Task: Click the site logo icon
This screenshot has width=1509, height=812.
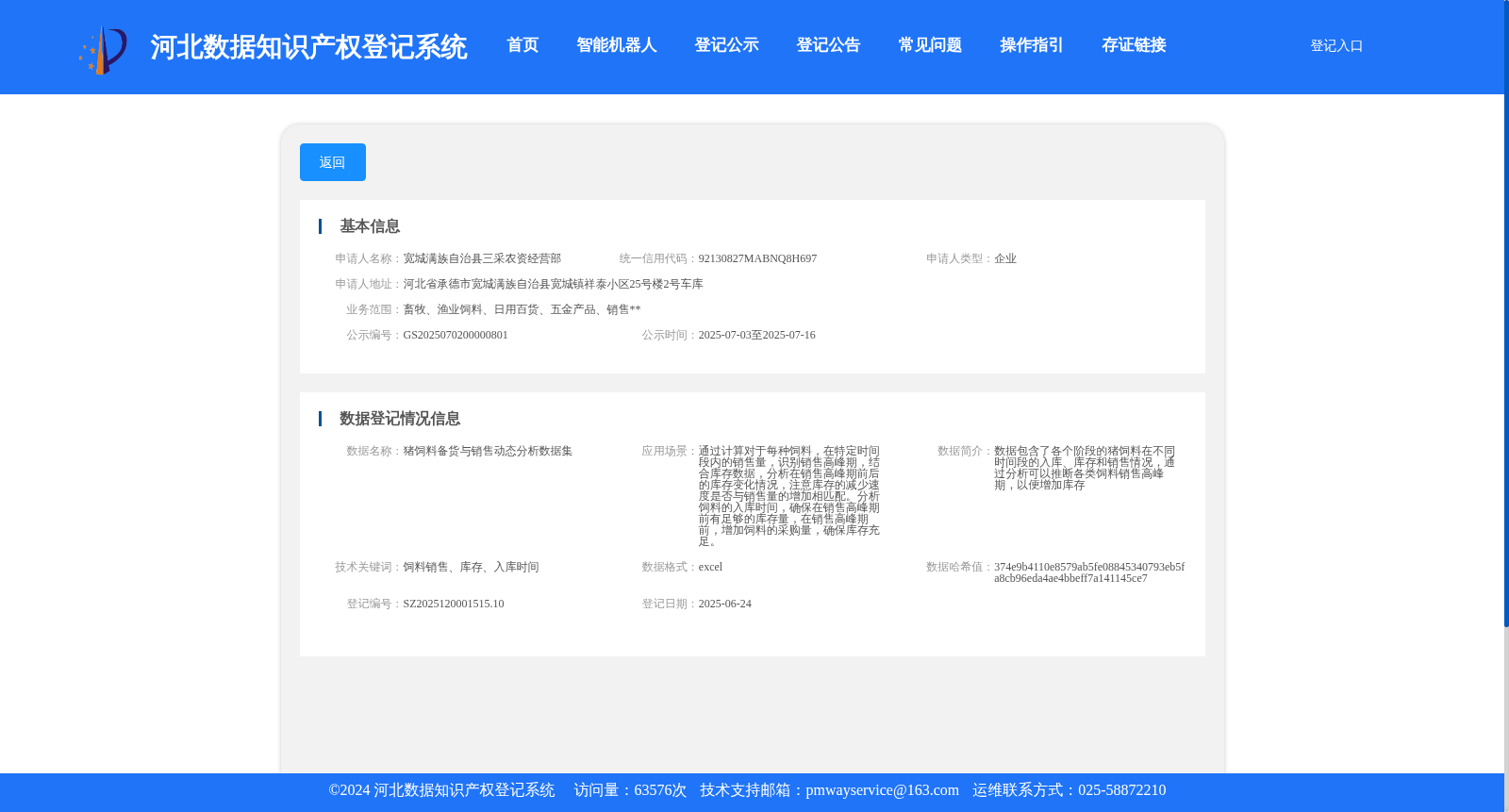Action: [x=103, y=50]
